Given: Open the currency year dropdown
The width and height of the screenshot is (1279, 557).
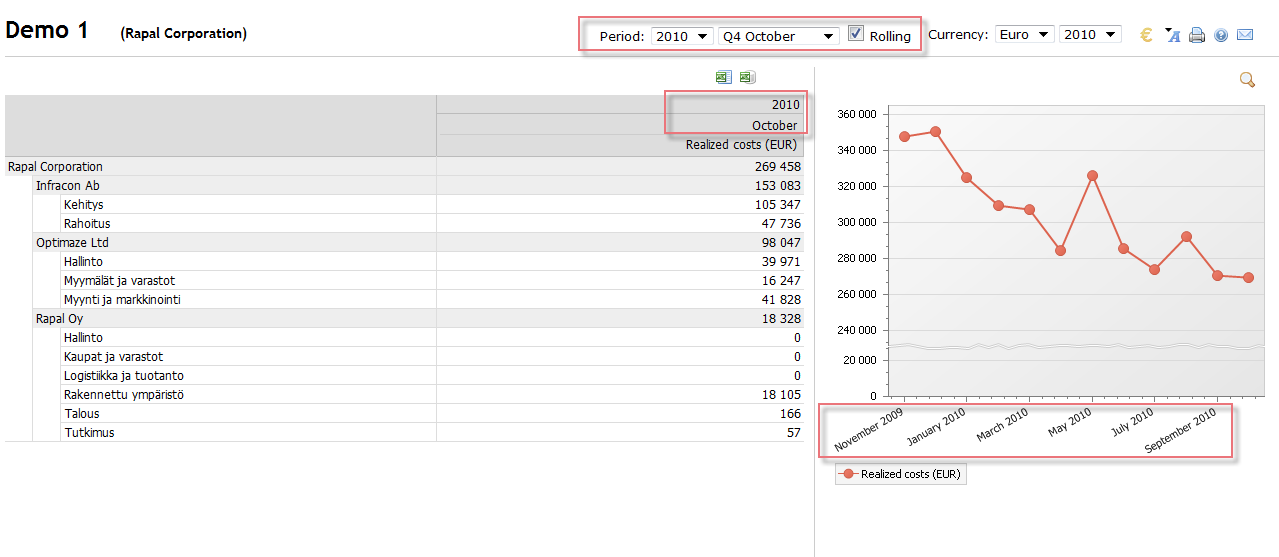Looking at the screenshot, I should (1089, 34).
